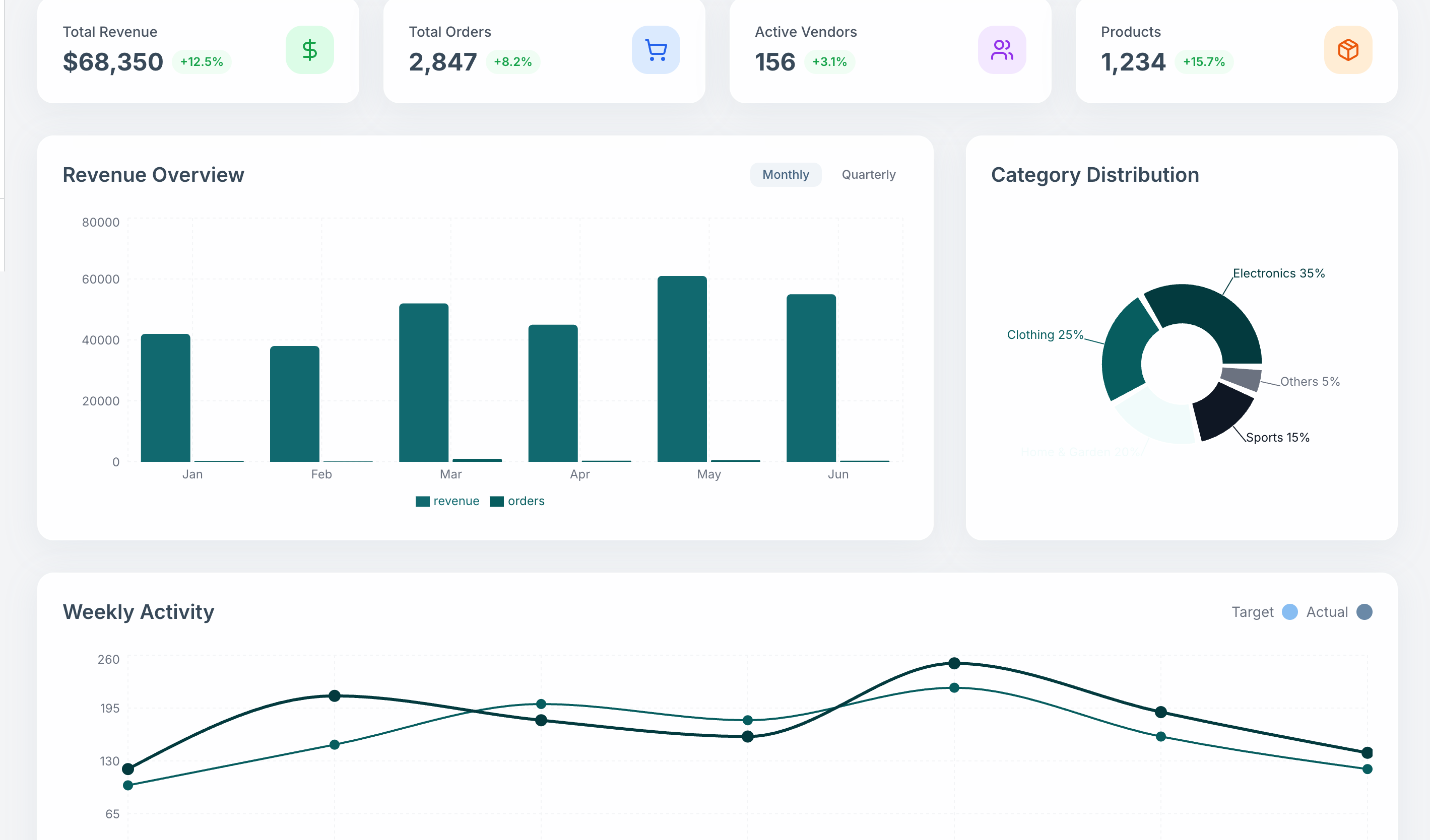Click the Revenue Overview heading
This screenshot has height=840, width=1430.
point(153,175)
